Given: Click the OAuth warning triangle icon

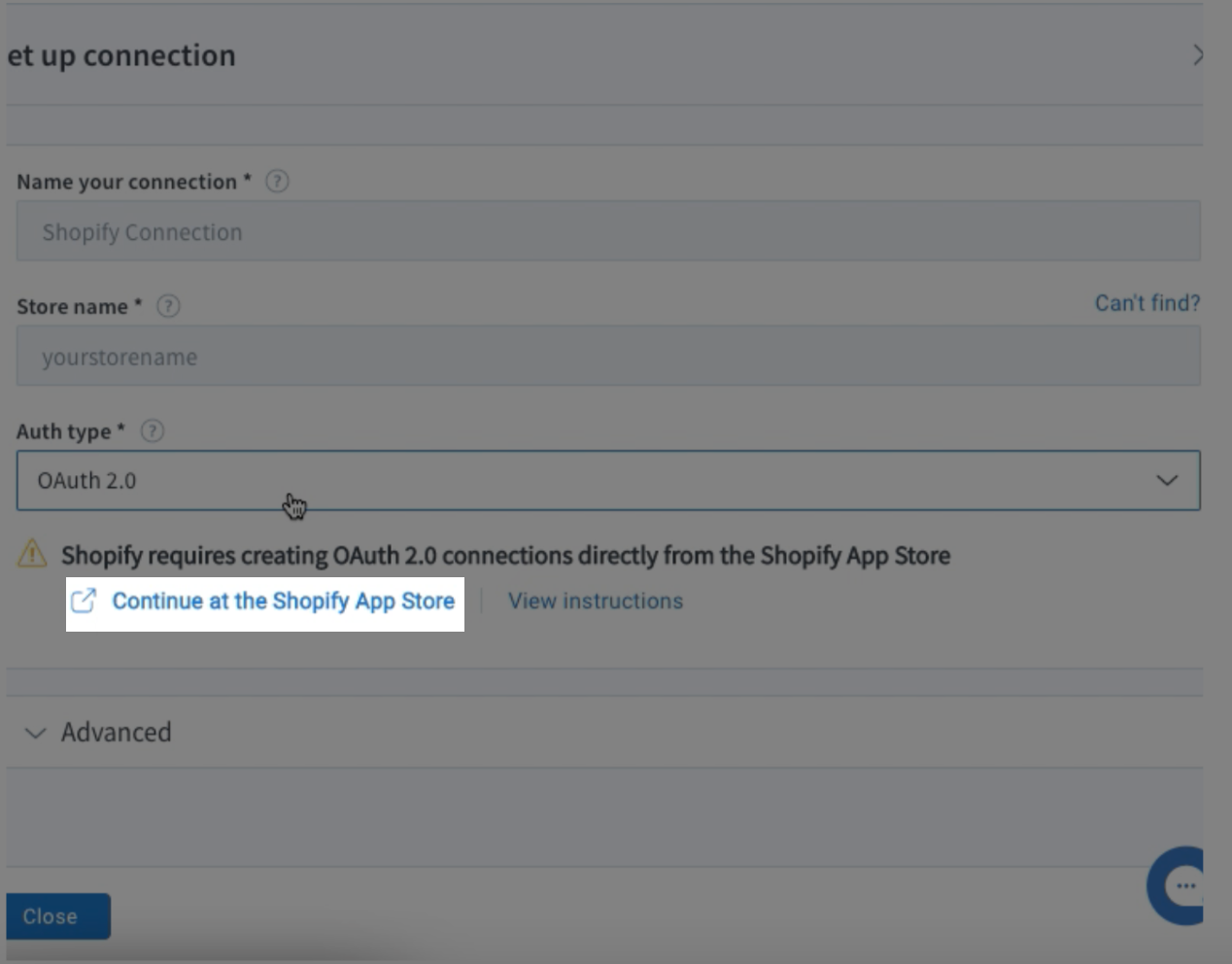Looking at the screenshot, I should 32,554.
